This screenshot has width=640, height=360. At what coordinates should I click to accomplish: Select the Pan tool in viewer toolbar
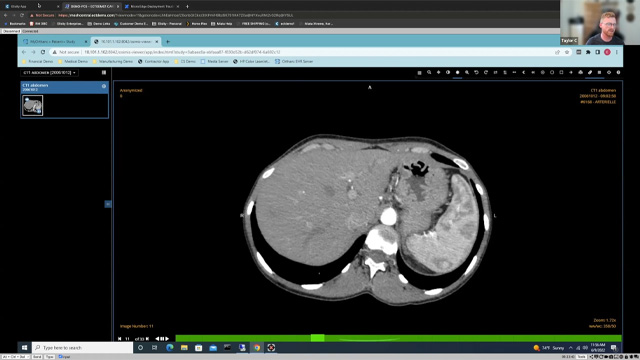tap(438, 73)
